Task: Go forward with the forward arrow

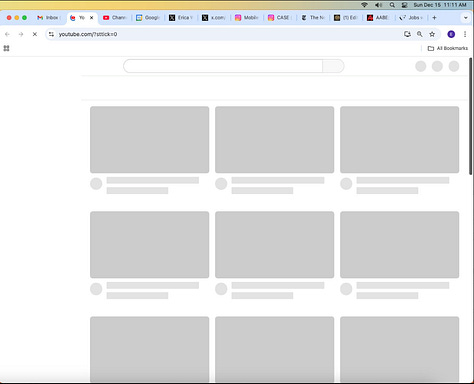Action: click(x=21, y=34)
